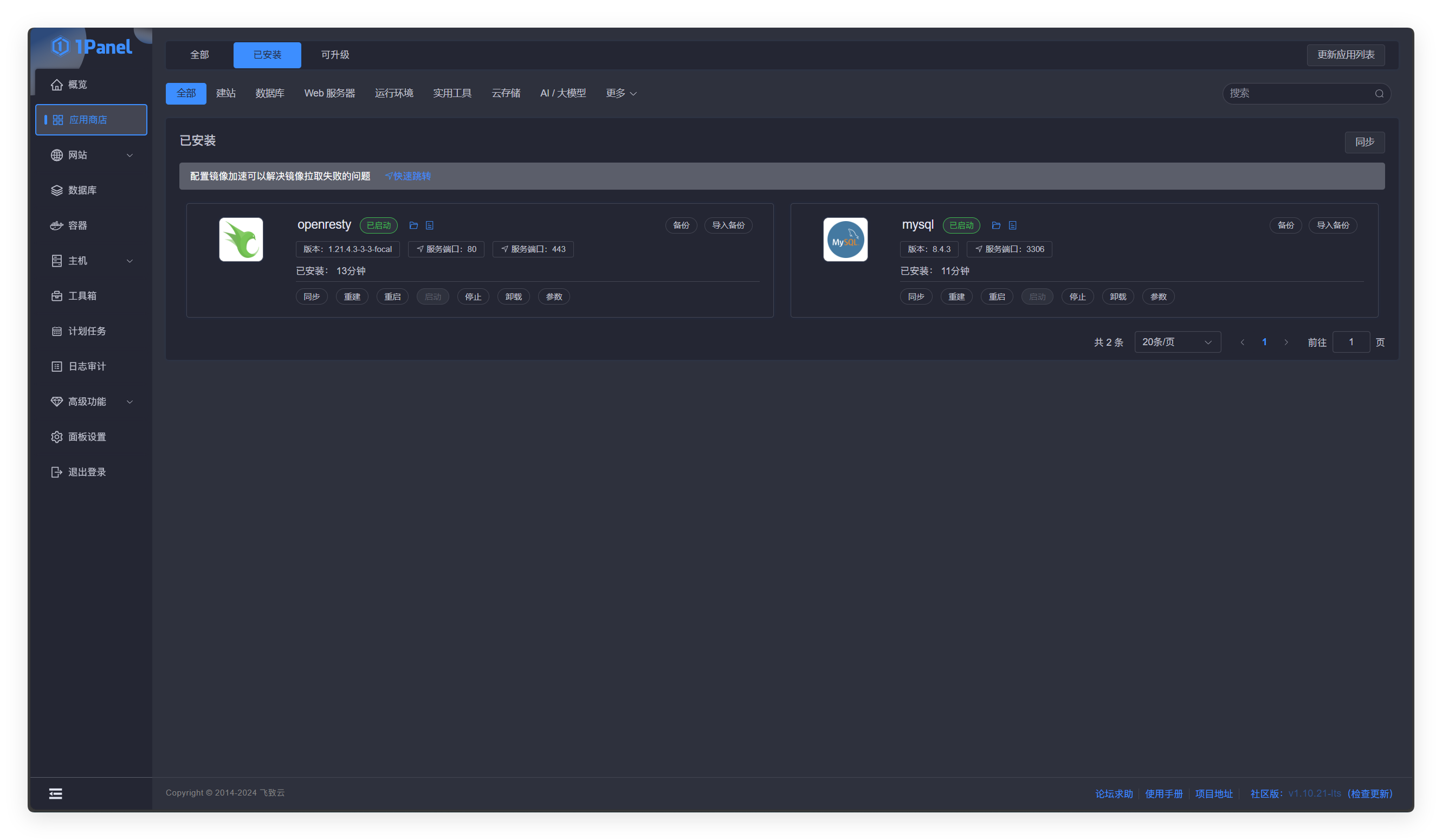The height and width of the screenshot is (840, 1442).
Task: Open the 更多 categories dropdown
Action: (621, 93)
